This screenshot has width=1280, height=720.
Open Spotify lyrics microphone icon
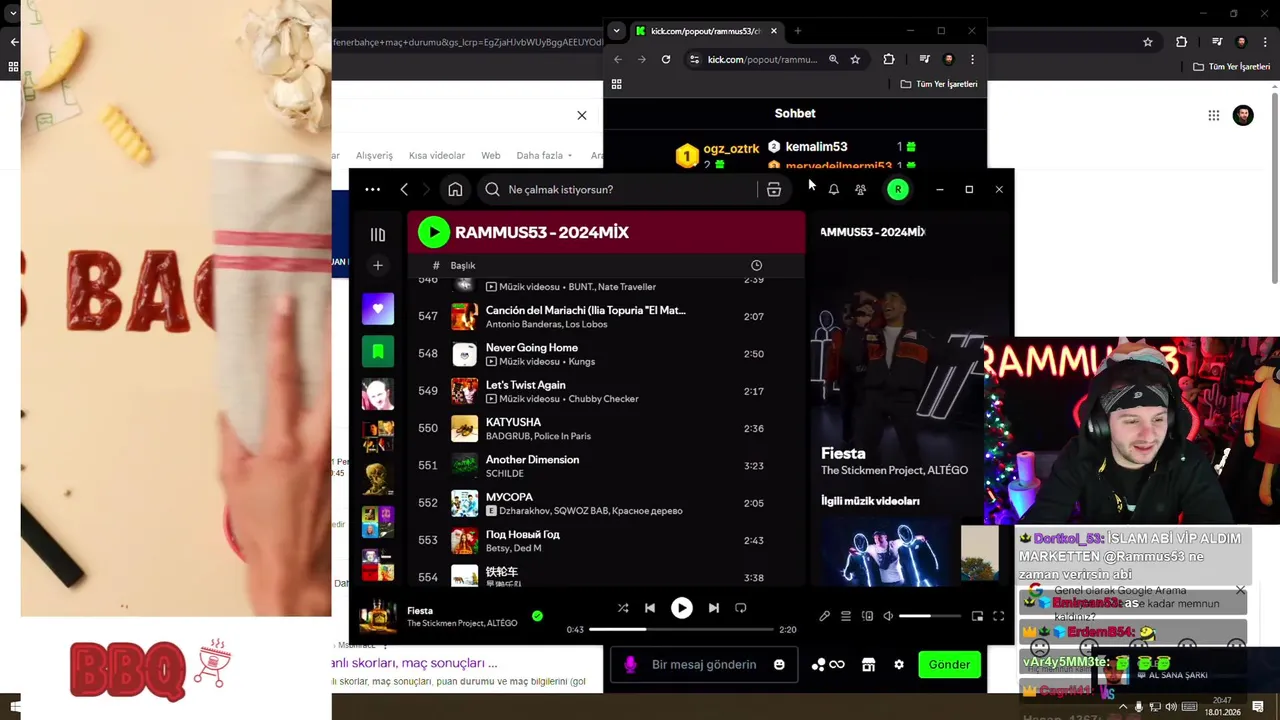[824, 616]
